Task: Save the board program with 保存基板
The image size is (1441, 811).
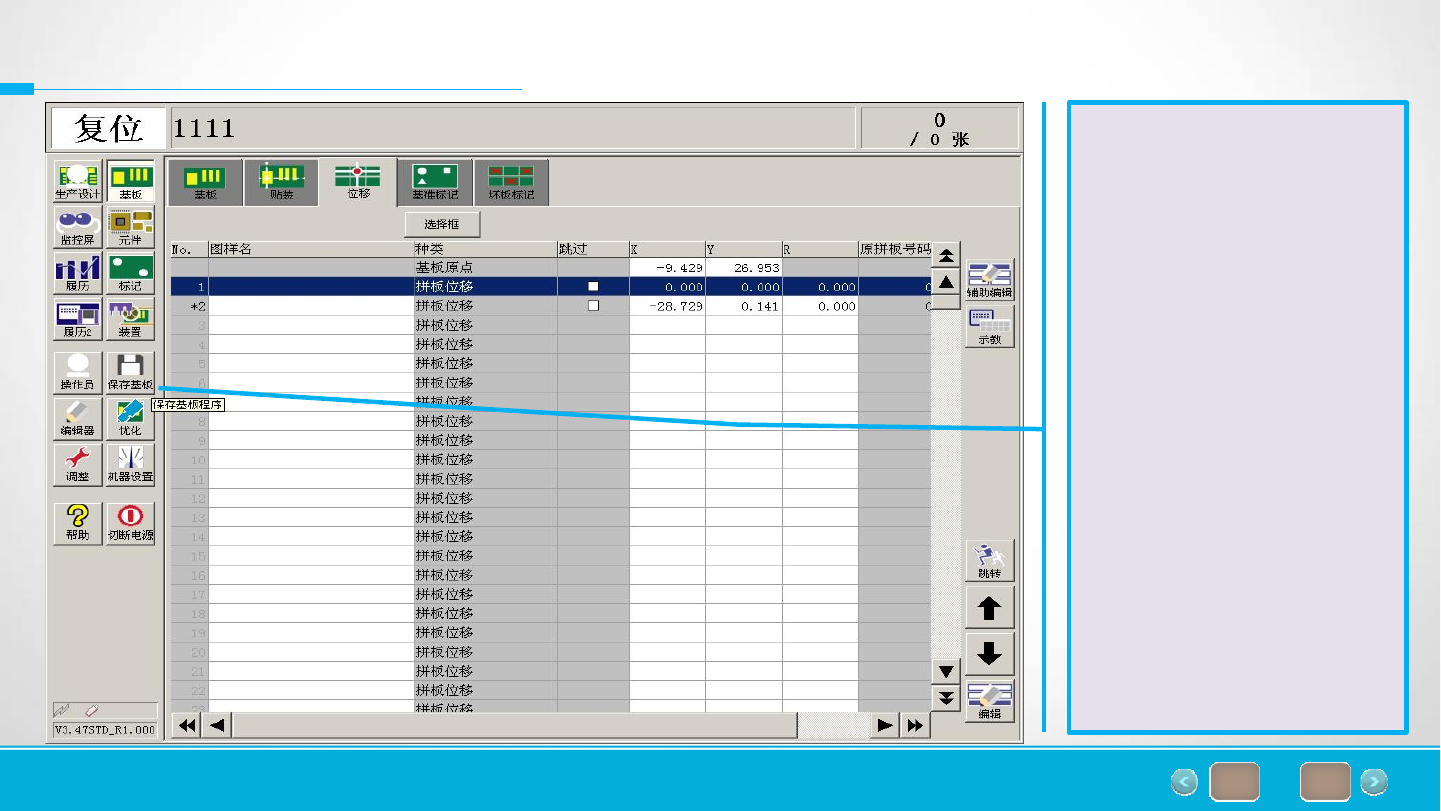Action: coord(130,372)
